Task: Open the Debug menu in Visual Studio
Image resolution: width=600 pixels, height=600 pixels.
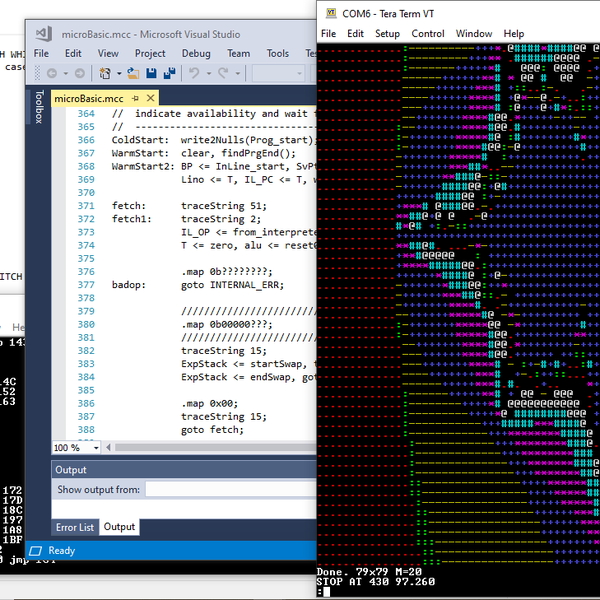Action: pyautogui.click(x=196, y=53)
